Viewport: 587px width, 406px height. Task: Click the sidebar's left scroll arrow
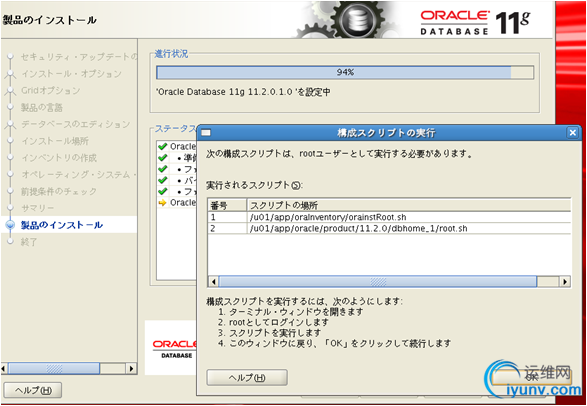(4, 369)
